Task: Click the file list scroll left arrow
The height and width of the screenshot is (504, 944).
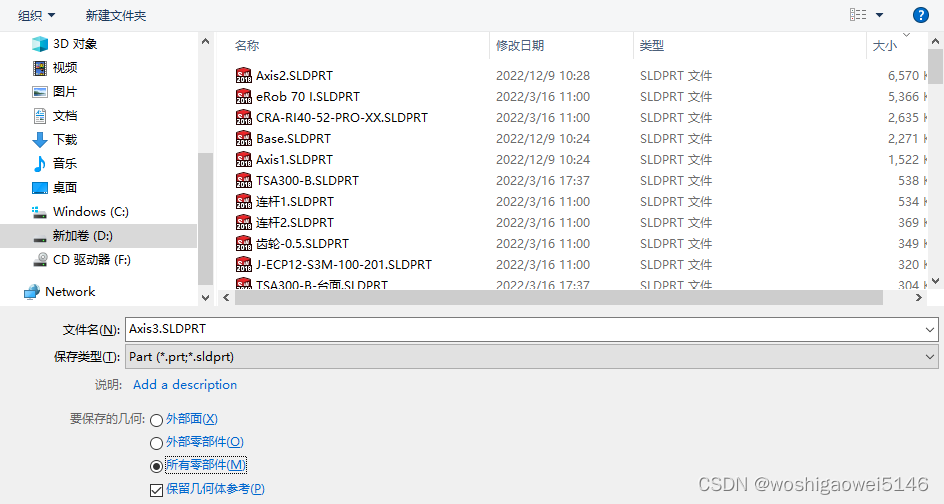Action: [x=226, y=297]
